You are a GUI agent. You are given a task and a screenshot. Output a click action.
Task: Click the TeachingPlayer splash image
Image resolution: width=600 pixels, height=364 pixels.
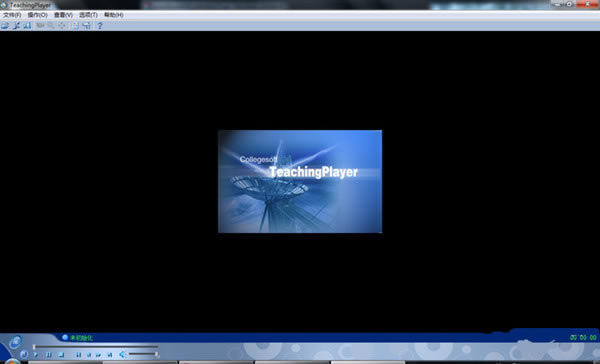(x=300, y=181)
